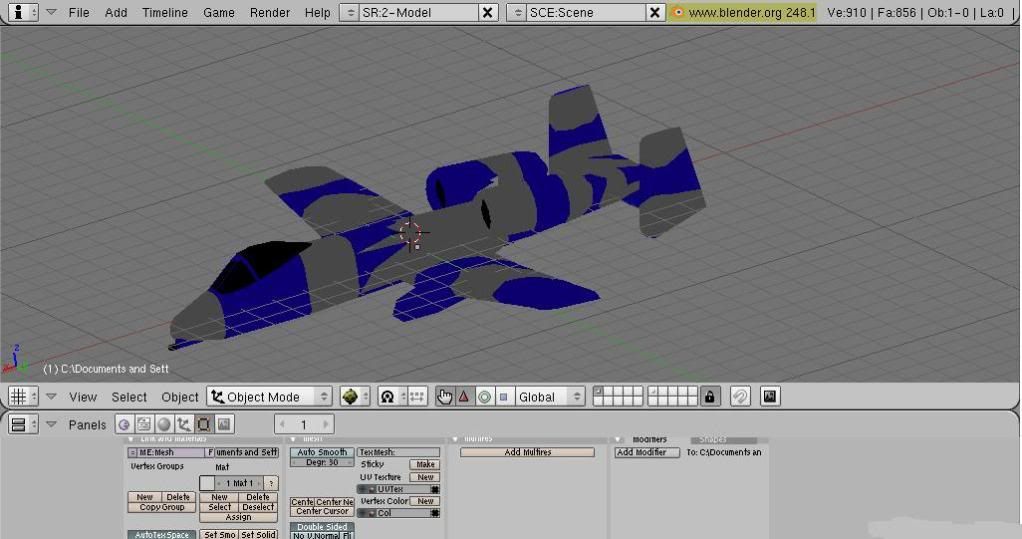The width and height of the screenshot is (1022, 539).
Task: Collapse the buttons window header arrow
Action: 51,424
